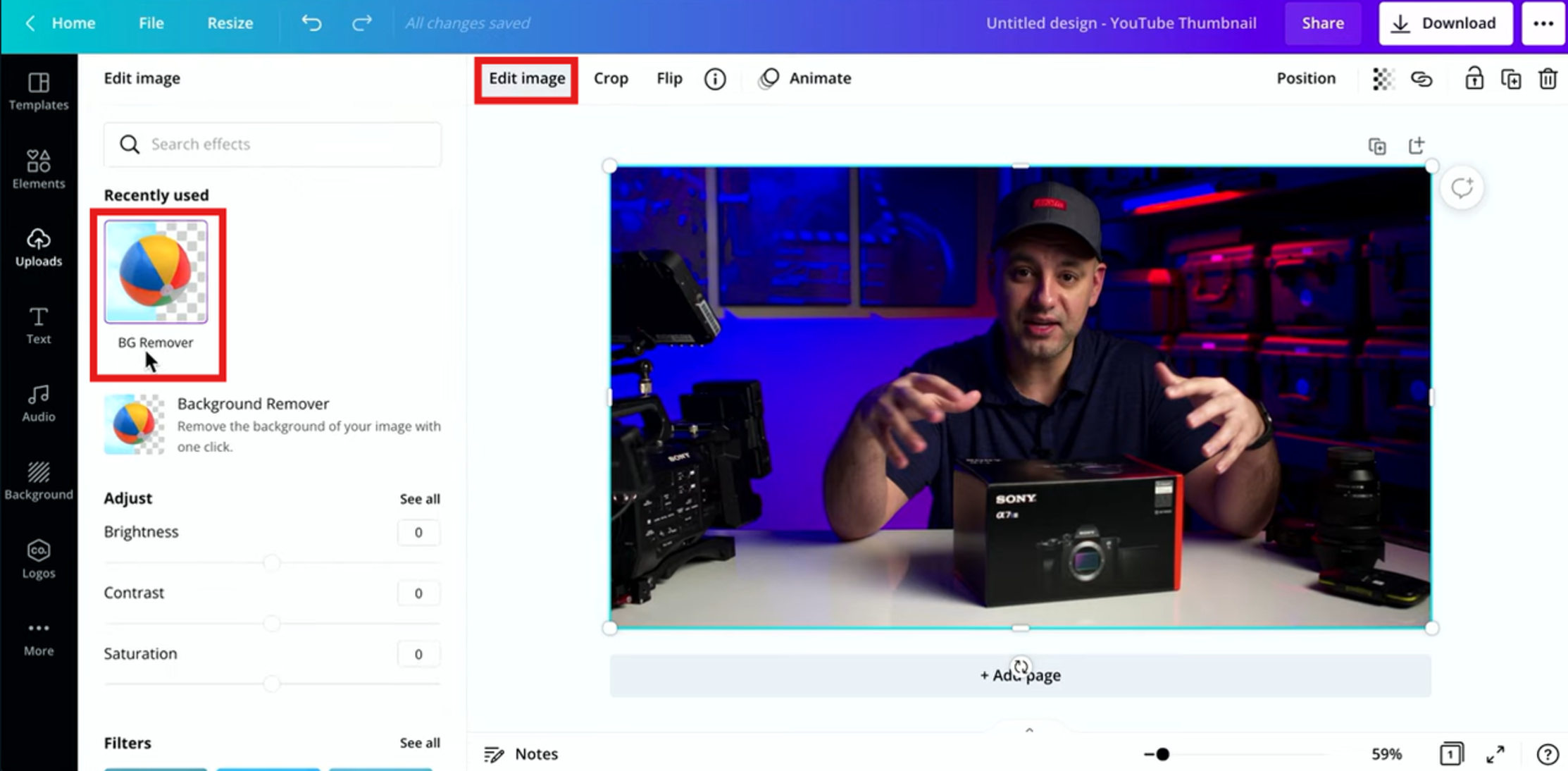Open the three-dot more options menu
This screenshot has width=1568, height=771.
point(1543,23)
